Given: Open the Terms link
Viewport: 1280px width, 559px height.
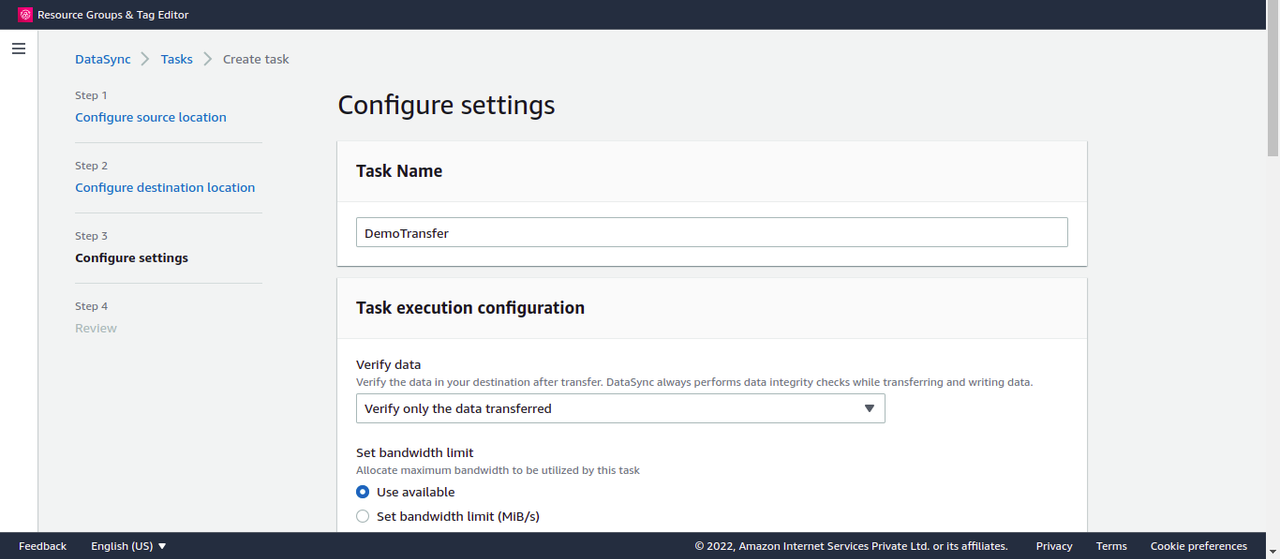Looking at the screenshot, I should pyautogui.click(x=1111, y=546).
